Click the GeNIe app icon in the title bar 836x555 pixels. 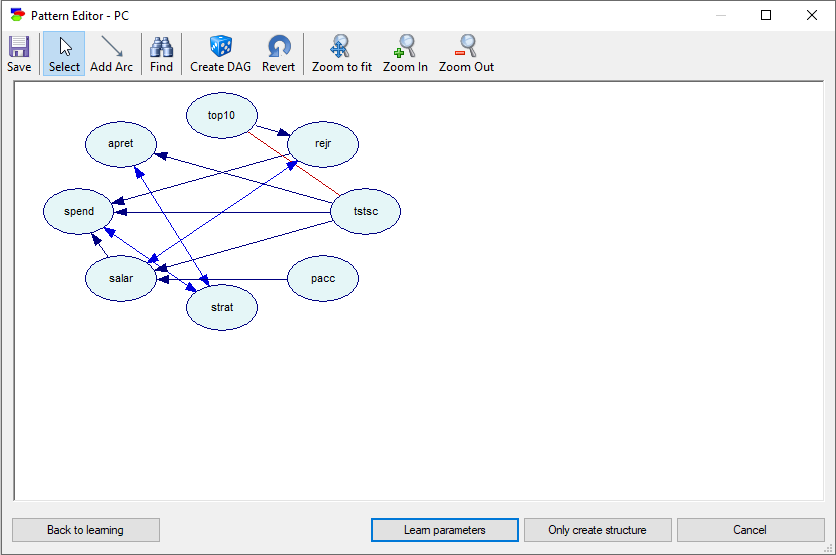click(18, 15)
